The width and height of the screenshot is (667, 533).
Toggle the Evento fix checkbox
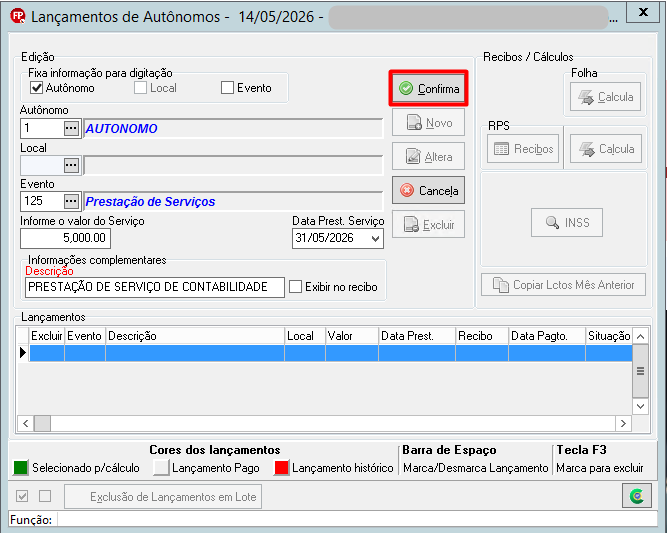tap(227, 88)
